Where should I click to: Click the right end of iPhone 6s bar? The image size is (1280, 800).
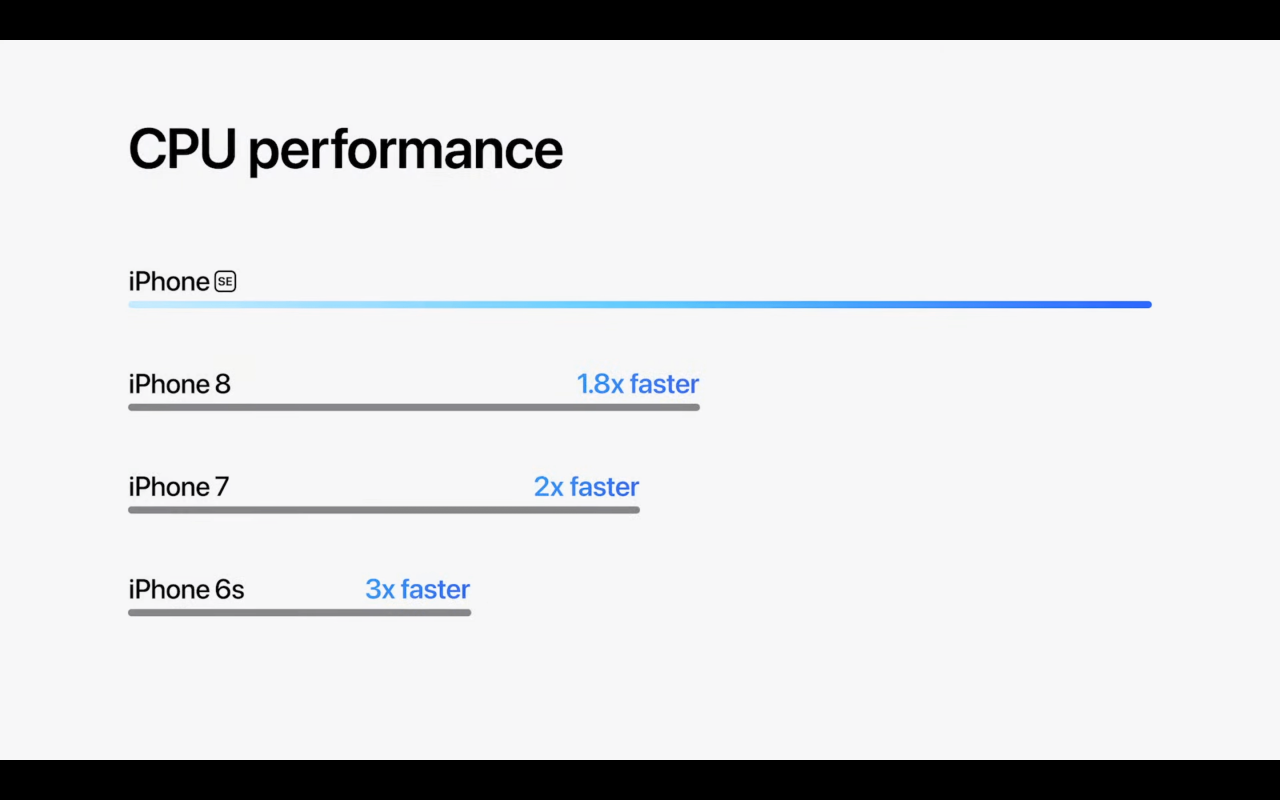[x=464, y=612]
